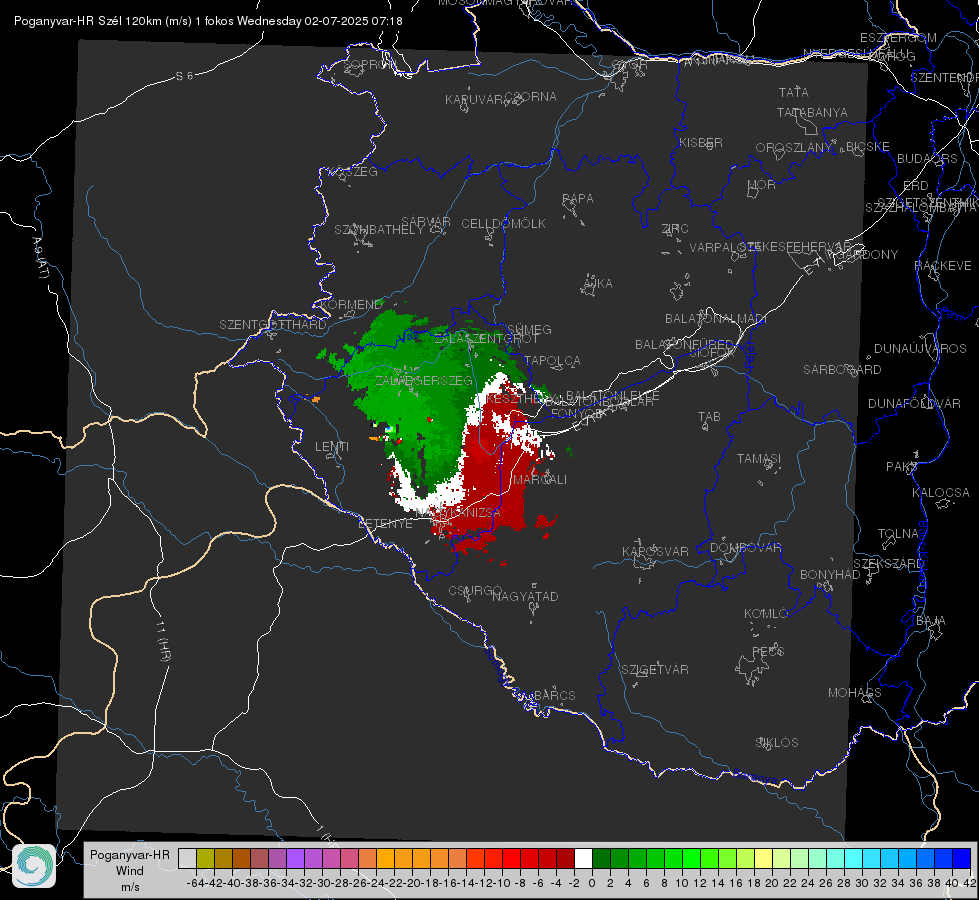Click the PÁPA city label
Viewport: 979px width, 900px height.
tap(578, 199)
